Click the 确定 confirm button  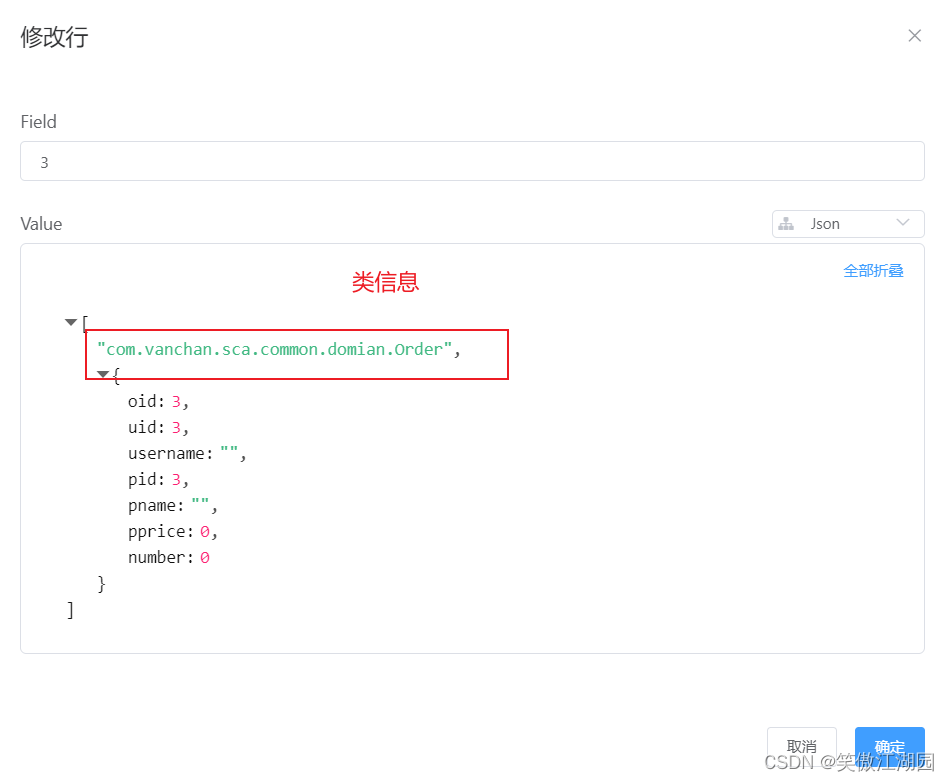(889, 746)
